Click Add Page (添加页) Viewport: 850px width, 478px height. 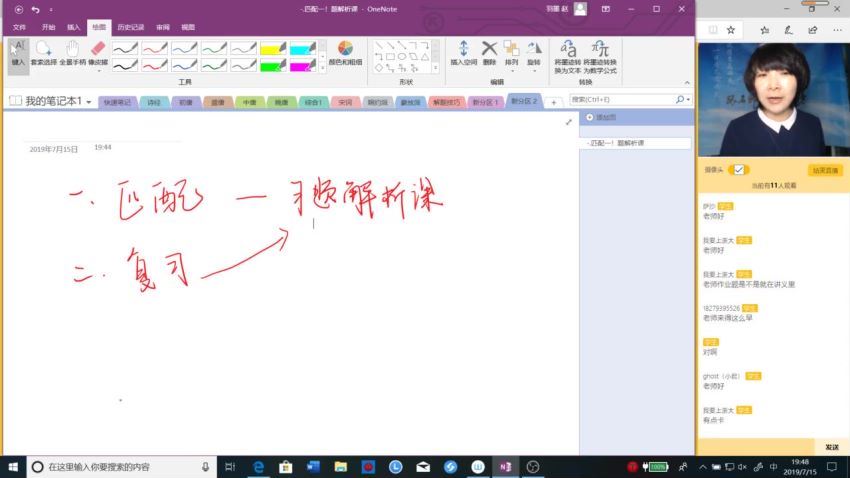pyautogui.click(x=601, y=117)
